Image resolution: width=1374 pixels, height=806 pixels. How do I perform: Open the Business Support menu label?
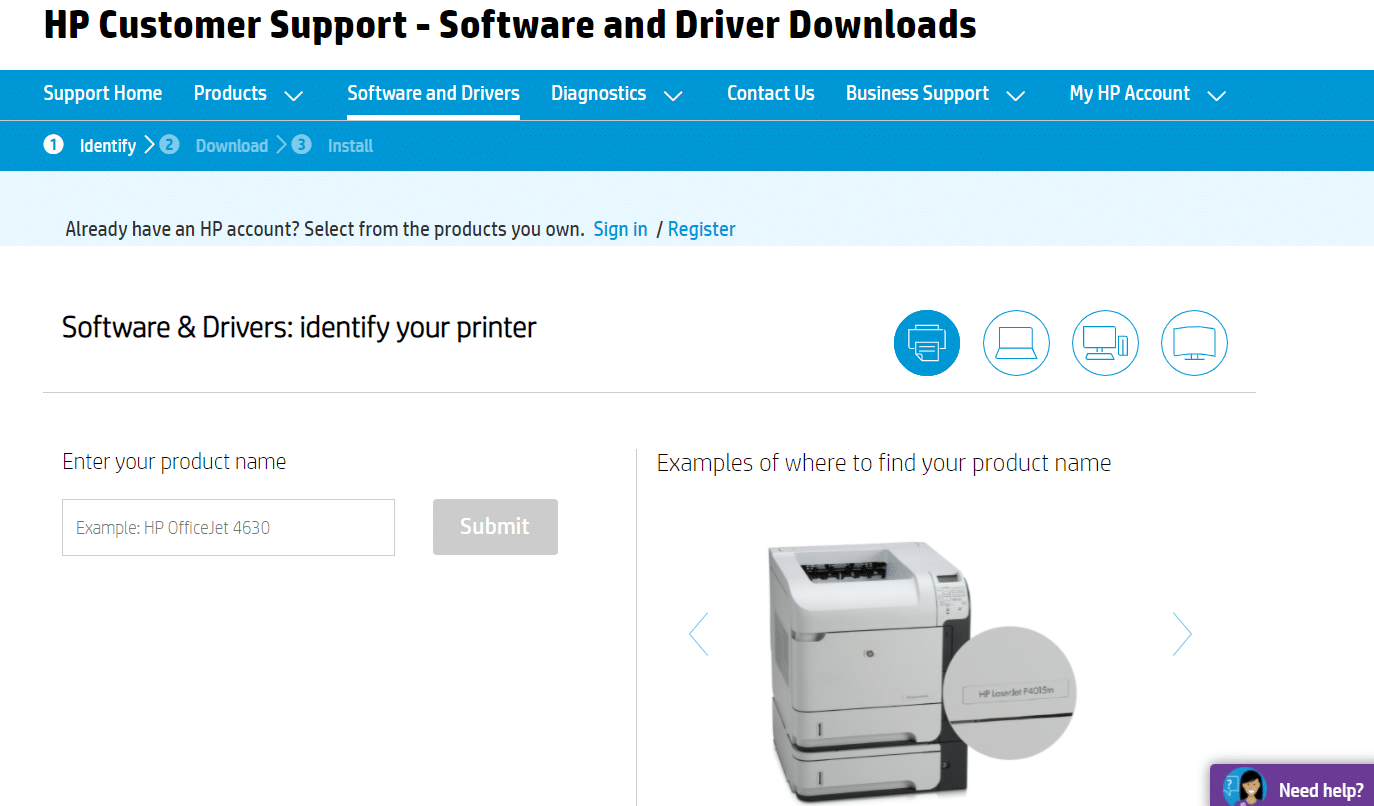click(x=917, y=93)
